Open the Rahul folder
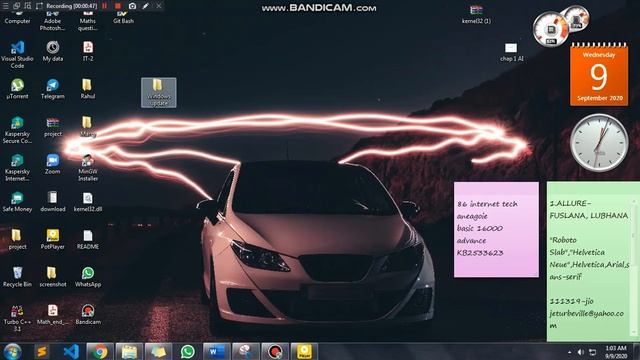 click(88, 89)
